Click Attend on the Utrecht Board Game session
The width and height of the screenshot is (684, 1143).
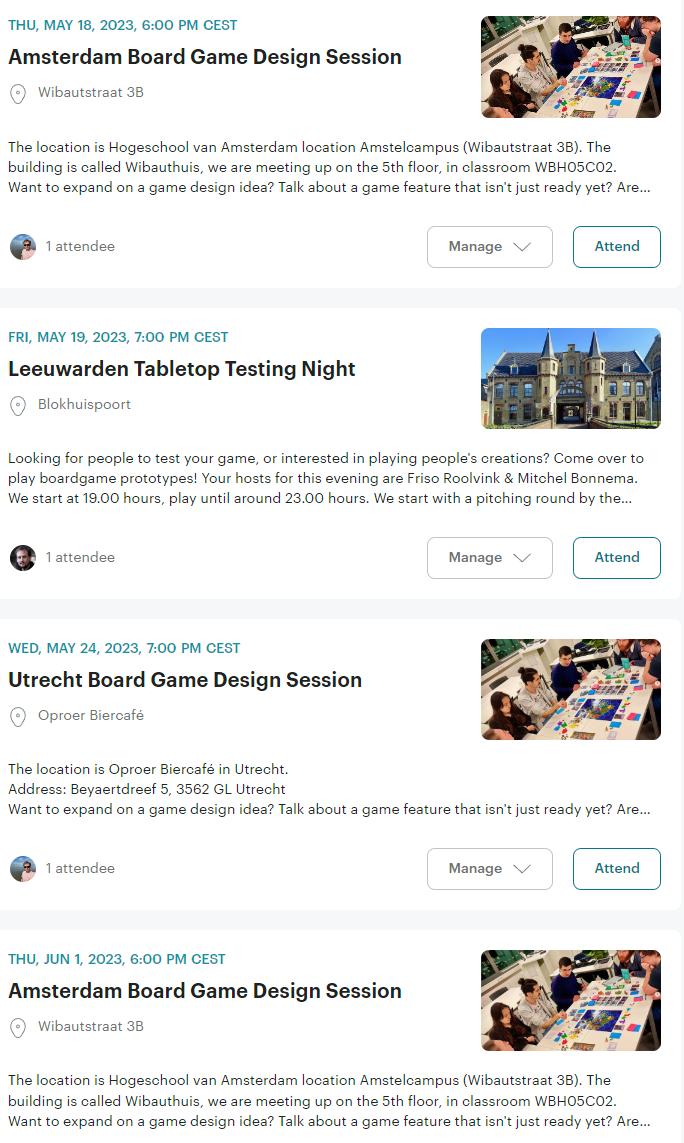click(x=616, y=869)
